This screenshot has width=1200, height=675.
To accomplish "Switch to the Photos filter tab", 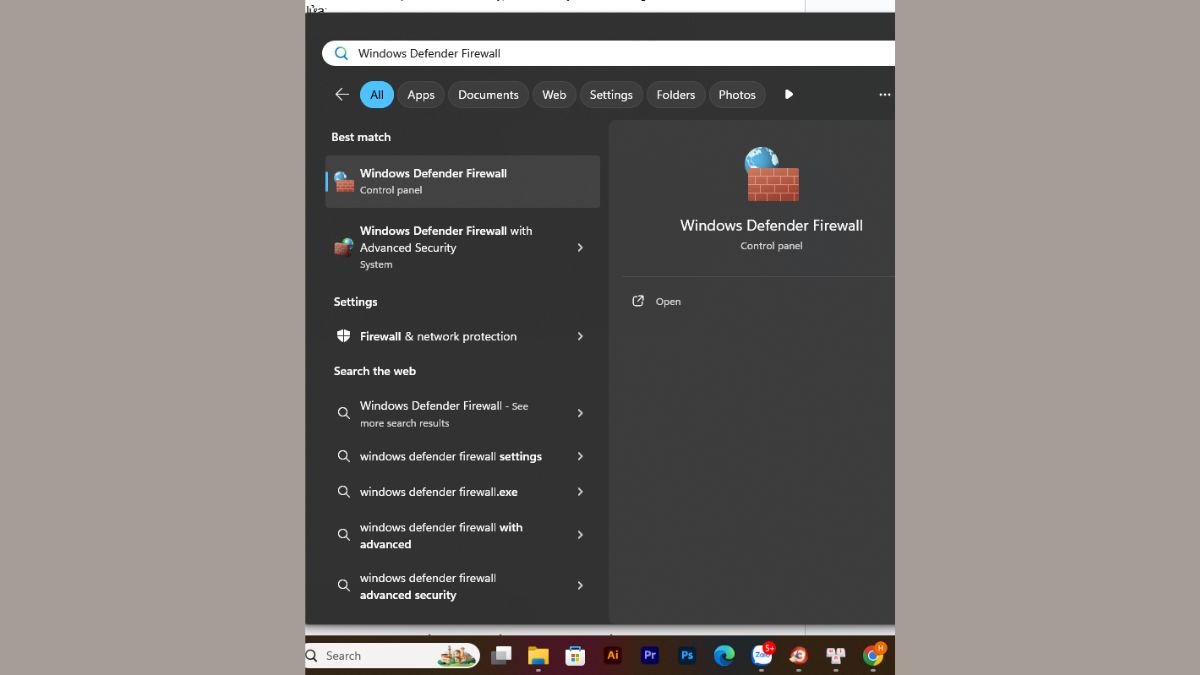I will coord(737,95).
